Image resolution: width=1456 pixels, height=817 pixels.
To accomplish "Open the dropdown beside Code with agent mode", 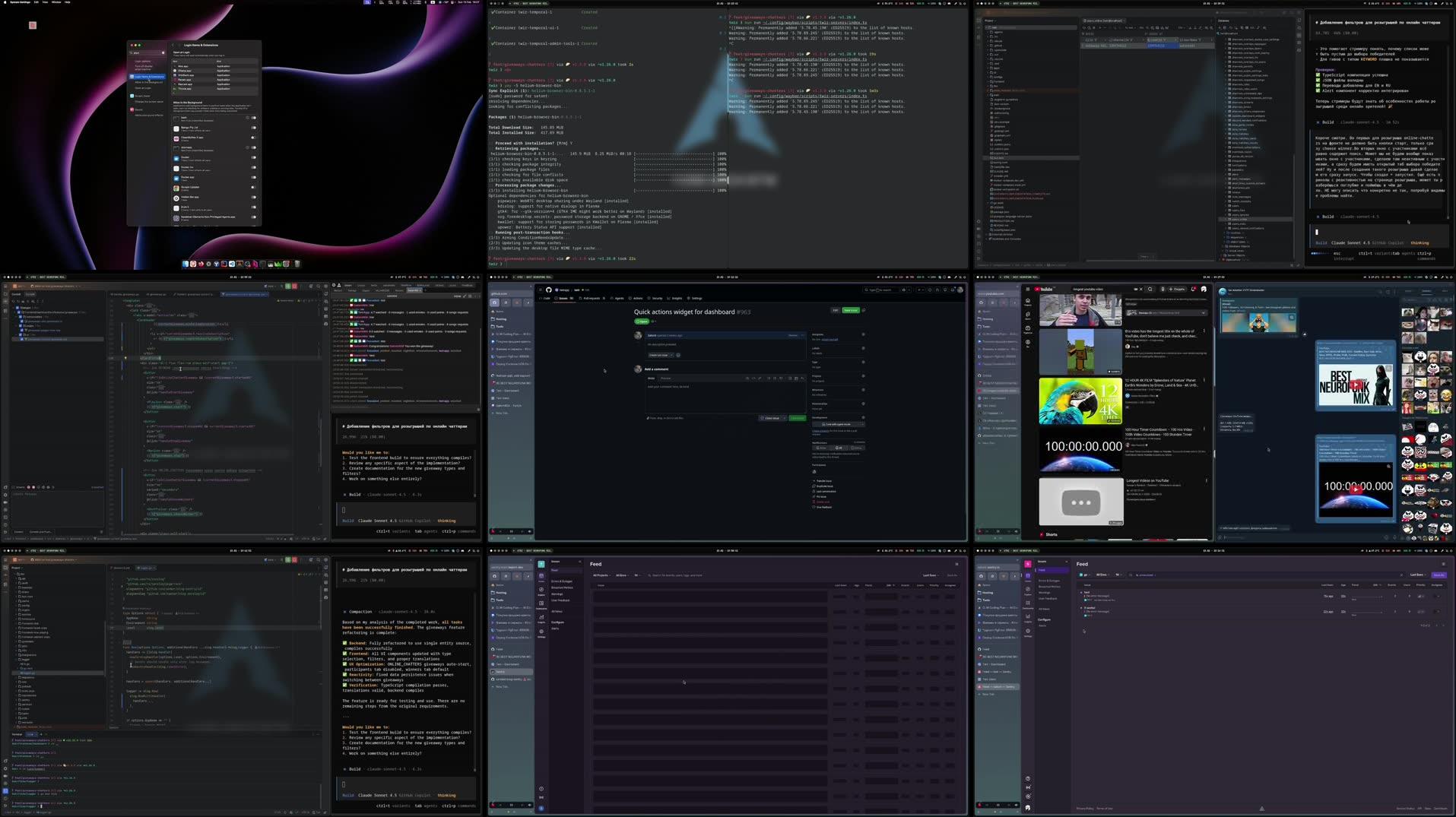I will tap(862, 424).
